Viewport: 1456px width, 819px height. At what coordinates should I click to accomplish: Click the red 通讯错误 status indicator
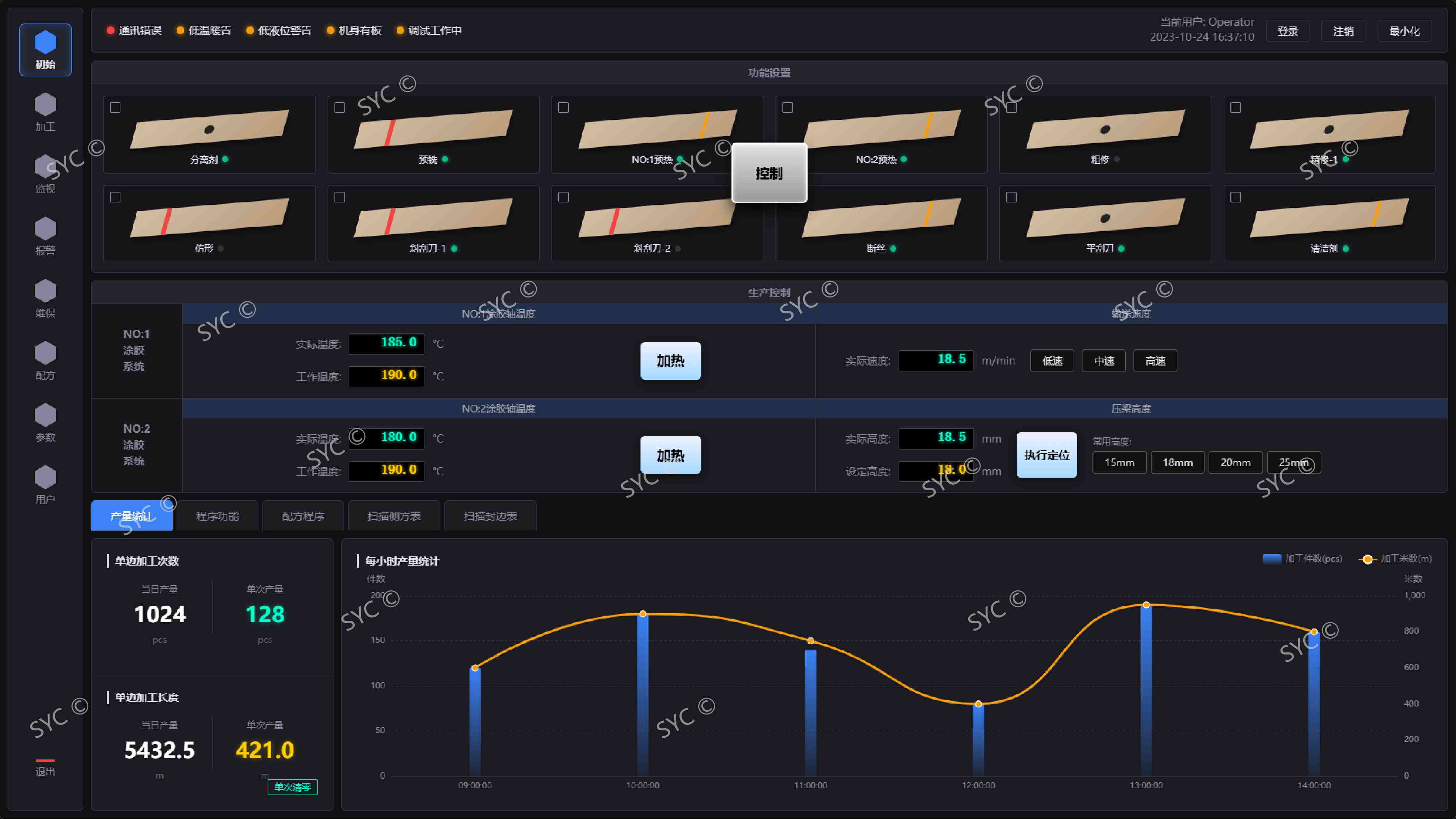(111, 30)
